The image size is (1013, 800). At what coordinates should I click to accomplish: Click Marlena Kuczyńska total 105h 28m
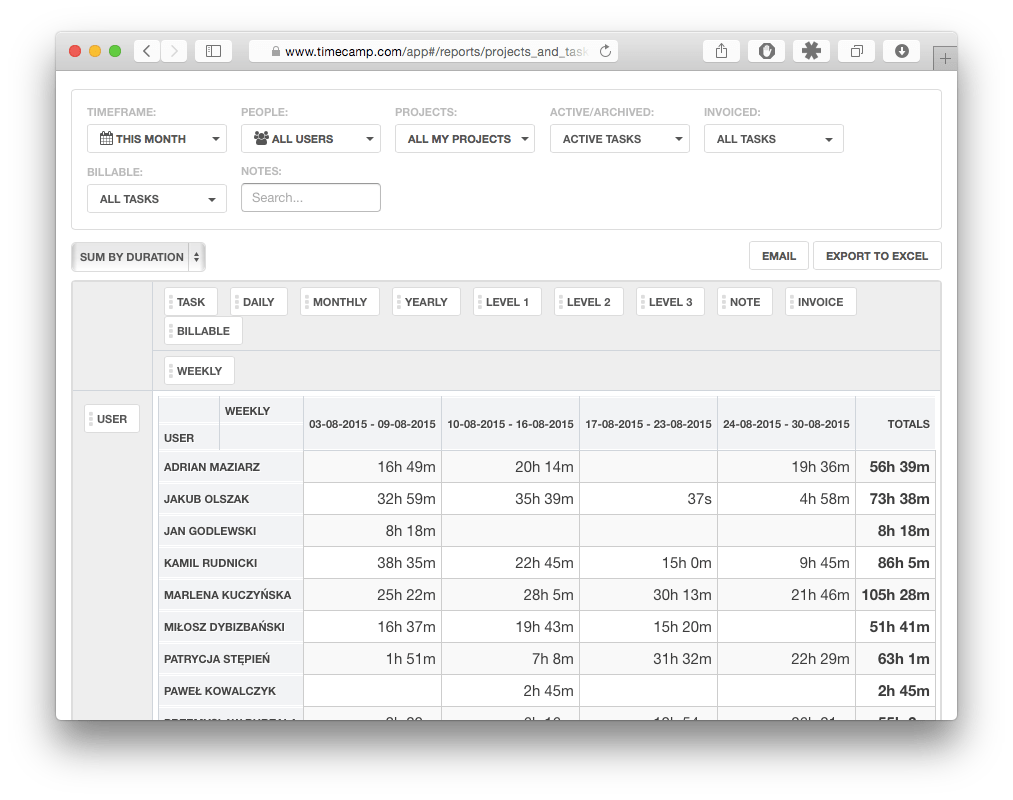pyautogui.click(x=895, y=595)
